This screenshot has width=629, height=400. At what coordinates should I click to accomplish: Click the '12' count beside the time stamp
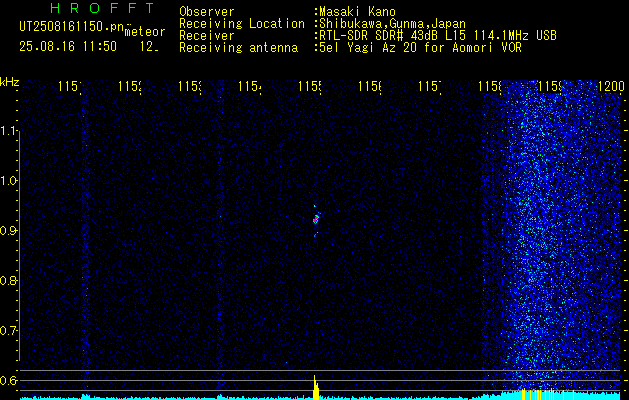(x=149, y=47)
